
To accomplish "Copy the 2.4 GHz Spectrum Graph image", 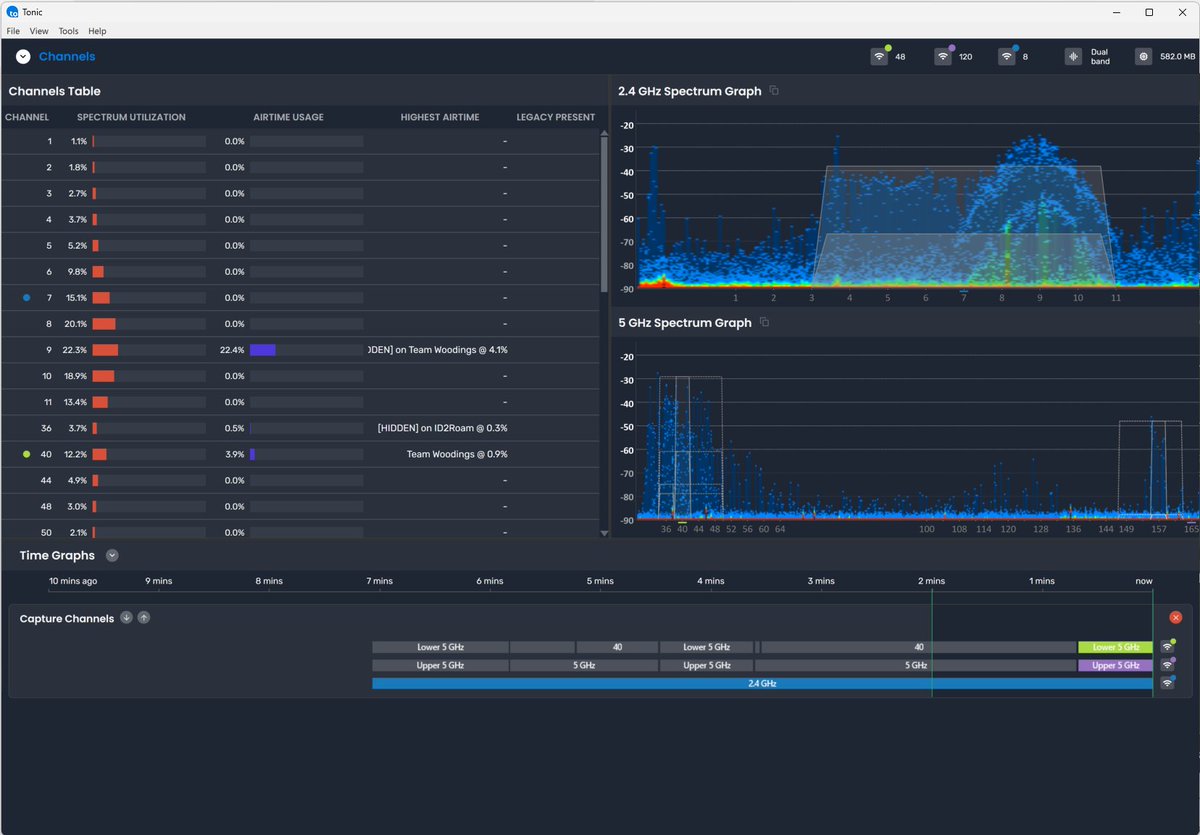I will [x=774, y=91].
